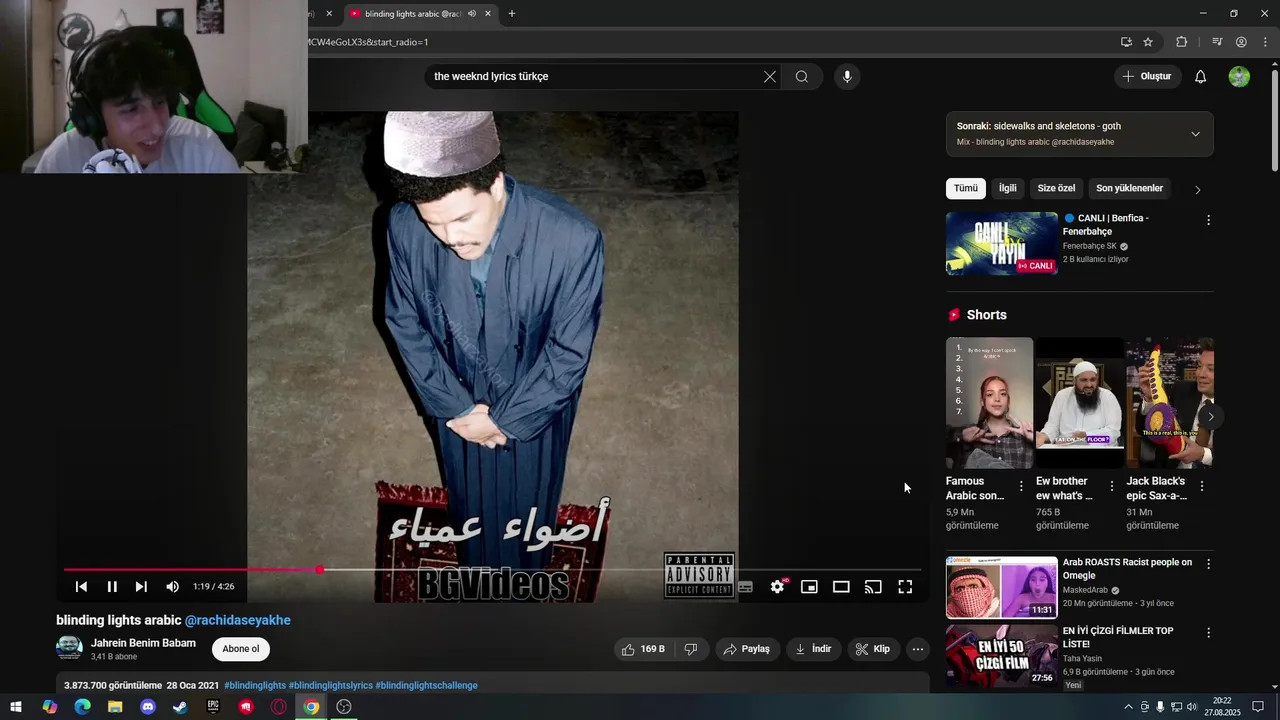Open options for the Benfica - Fenerbahçe video
1280x720 pixels.
pos(1208,220)
